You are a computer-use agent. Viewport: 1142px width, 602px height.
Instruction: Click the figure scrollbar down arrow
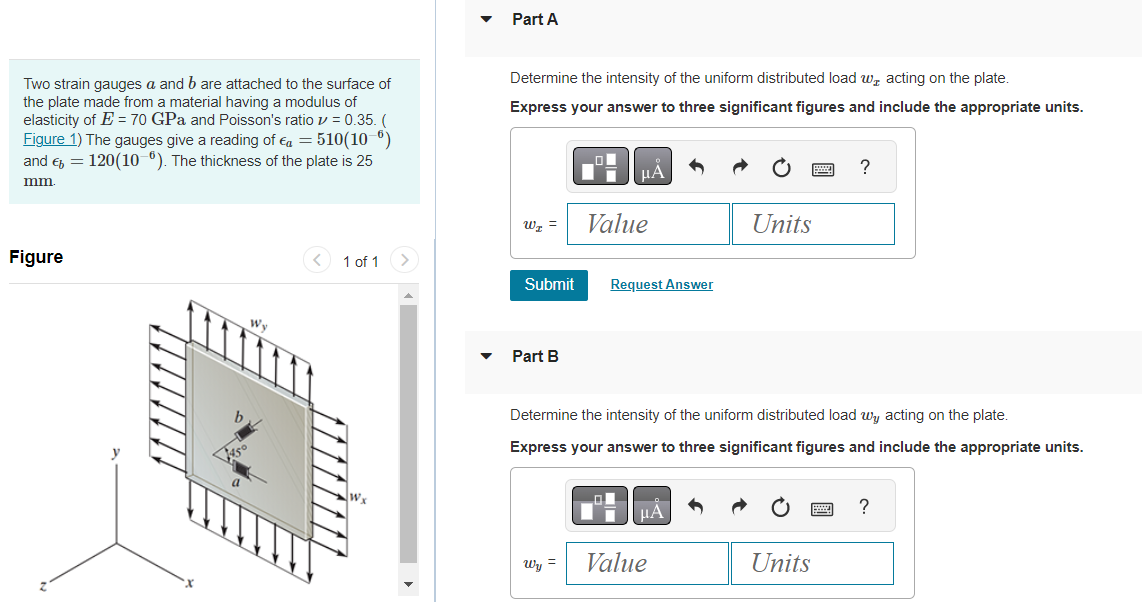click(x=408, y=582)
